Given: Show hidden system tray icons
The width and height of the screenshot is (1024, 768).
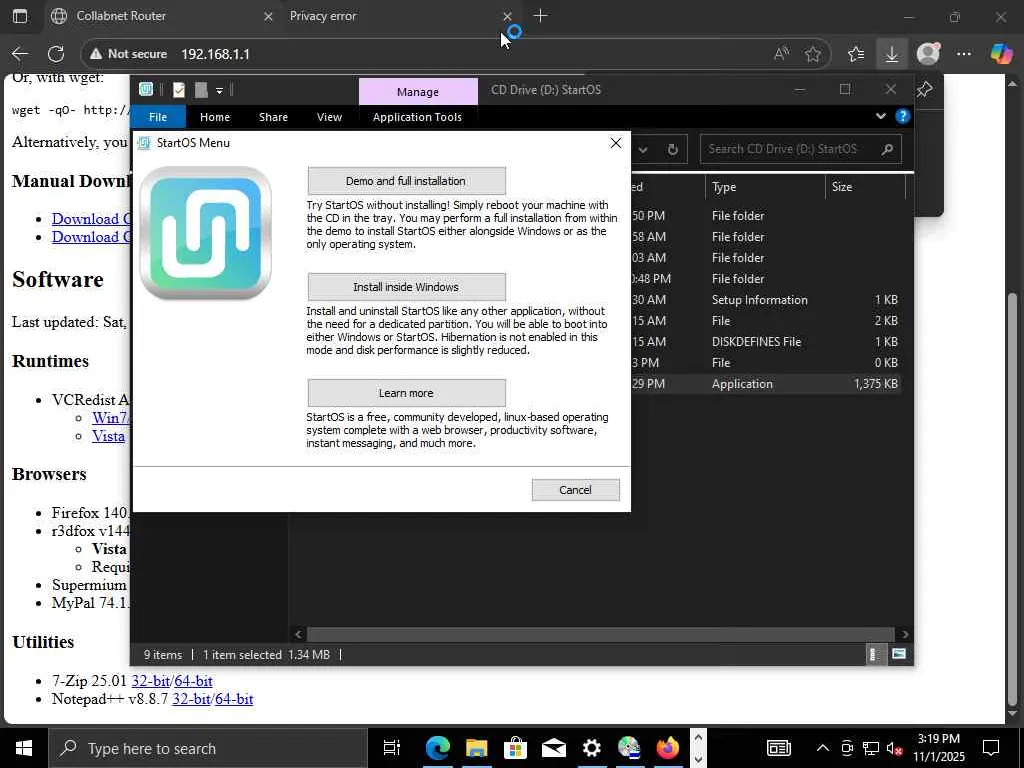Looking at the screenshot, I should [x=823, y=748].
